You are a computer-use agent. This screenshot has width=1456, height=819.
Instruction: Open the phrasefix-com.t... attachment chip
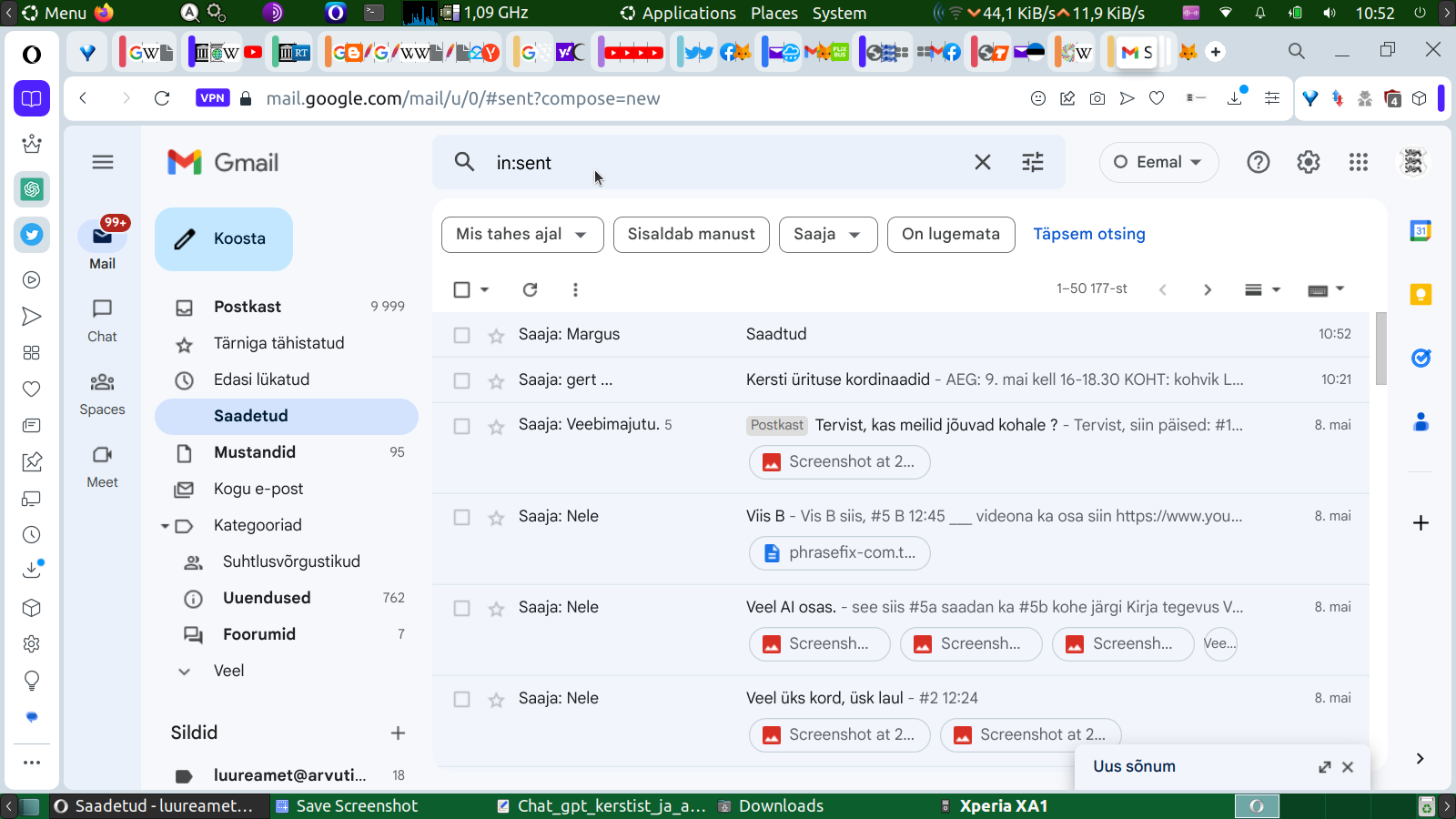point(840,552)
